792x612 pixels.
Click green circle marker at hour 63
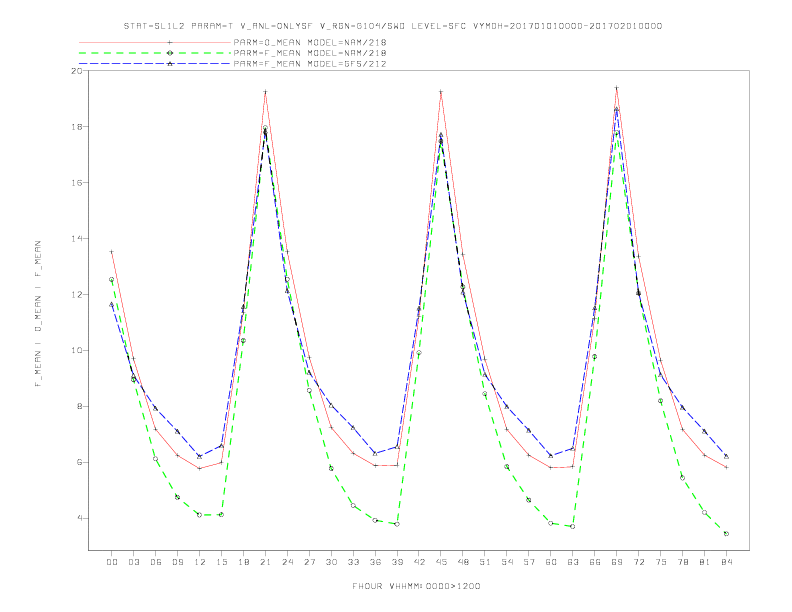pyautogui.click(x=573, y=527)
